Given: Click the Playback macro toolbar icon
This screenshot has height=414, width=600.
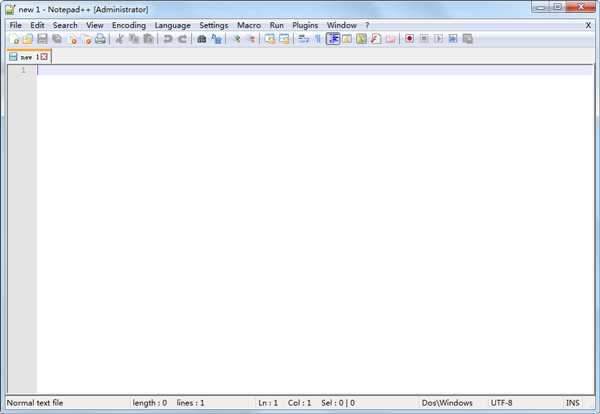Looking at the screenshot, I should (x=439, y=39).
